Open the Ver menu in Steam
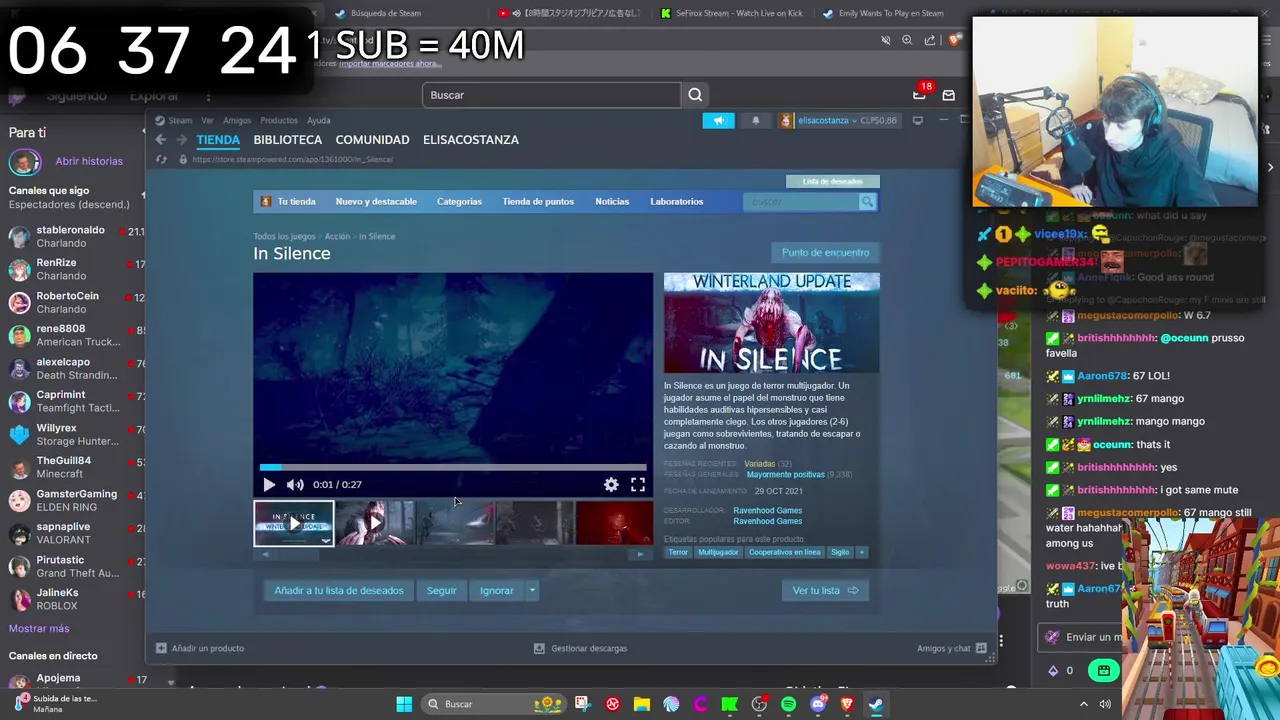Viewport: 1280px width, 720px height. (x=207, y=121)
